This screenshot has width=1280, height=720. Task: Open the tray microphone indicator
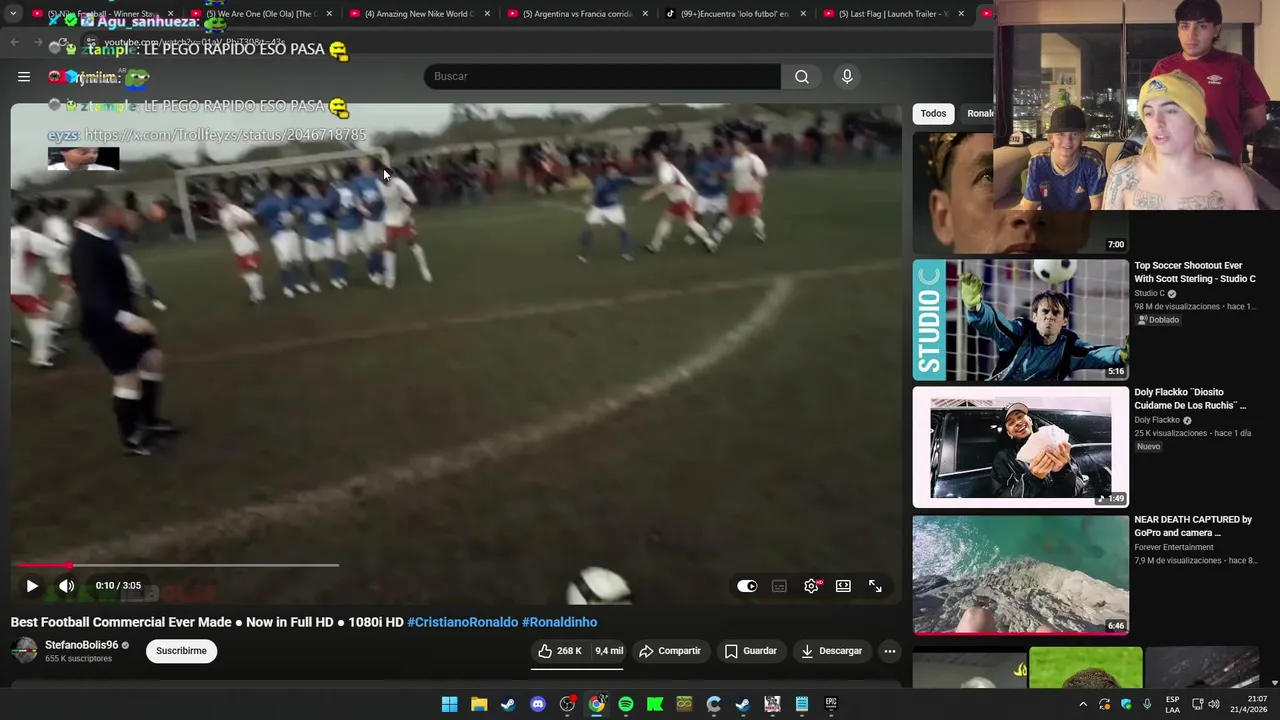point(1147,704)
